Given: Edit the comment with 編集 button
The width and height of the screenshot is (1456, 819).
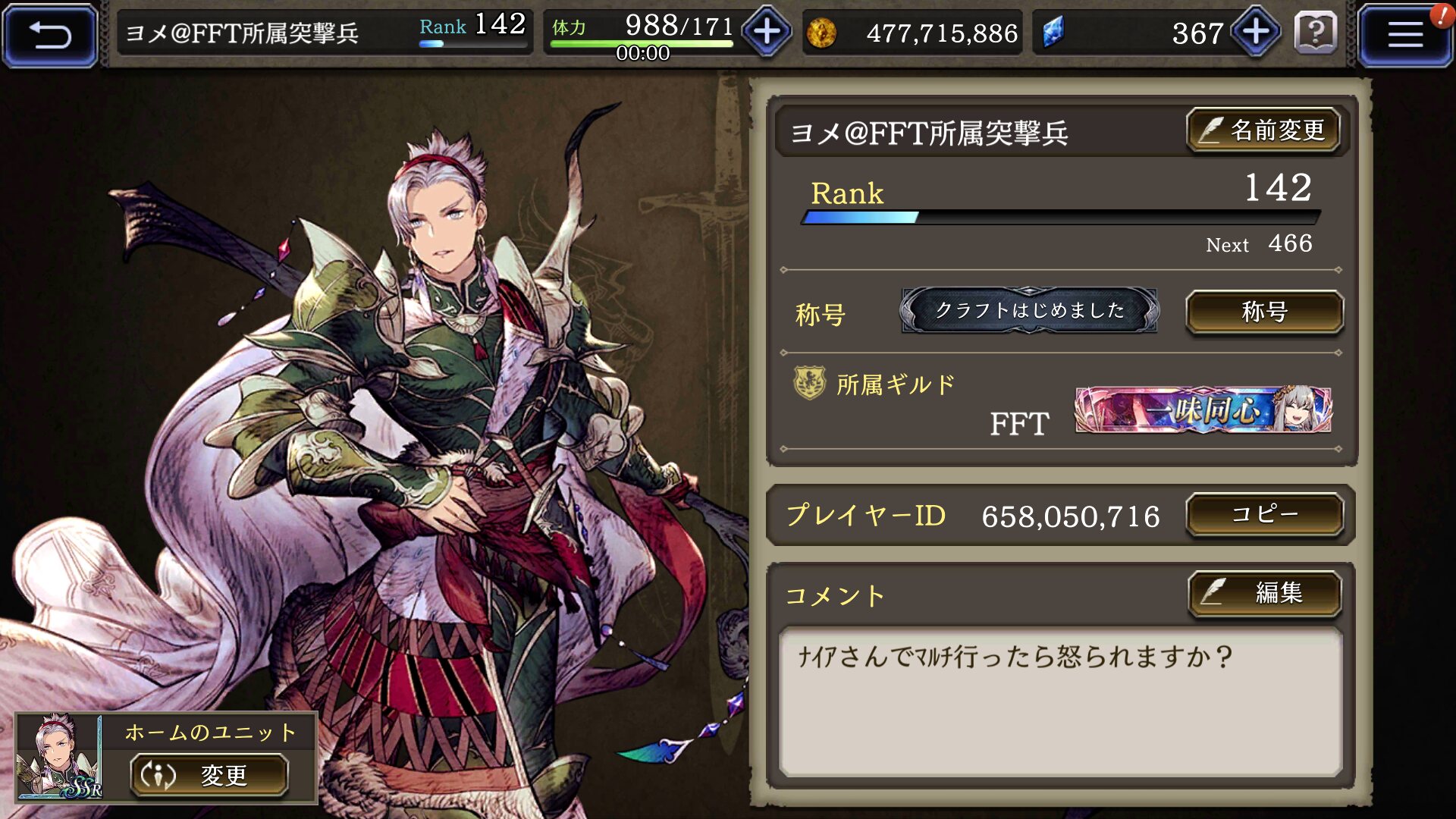Looking at the screenshot, I should coord(1264,592).
